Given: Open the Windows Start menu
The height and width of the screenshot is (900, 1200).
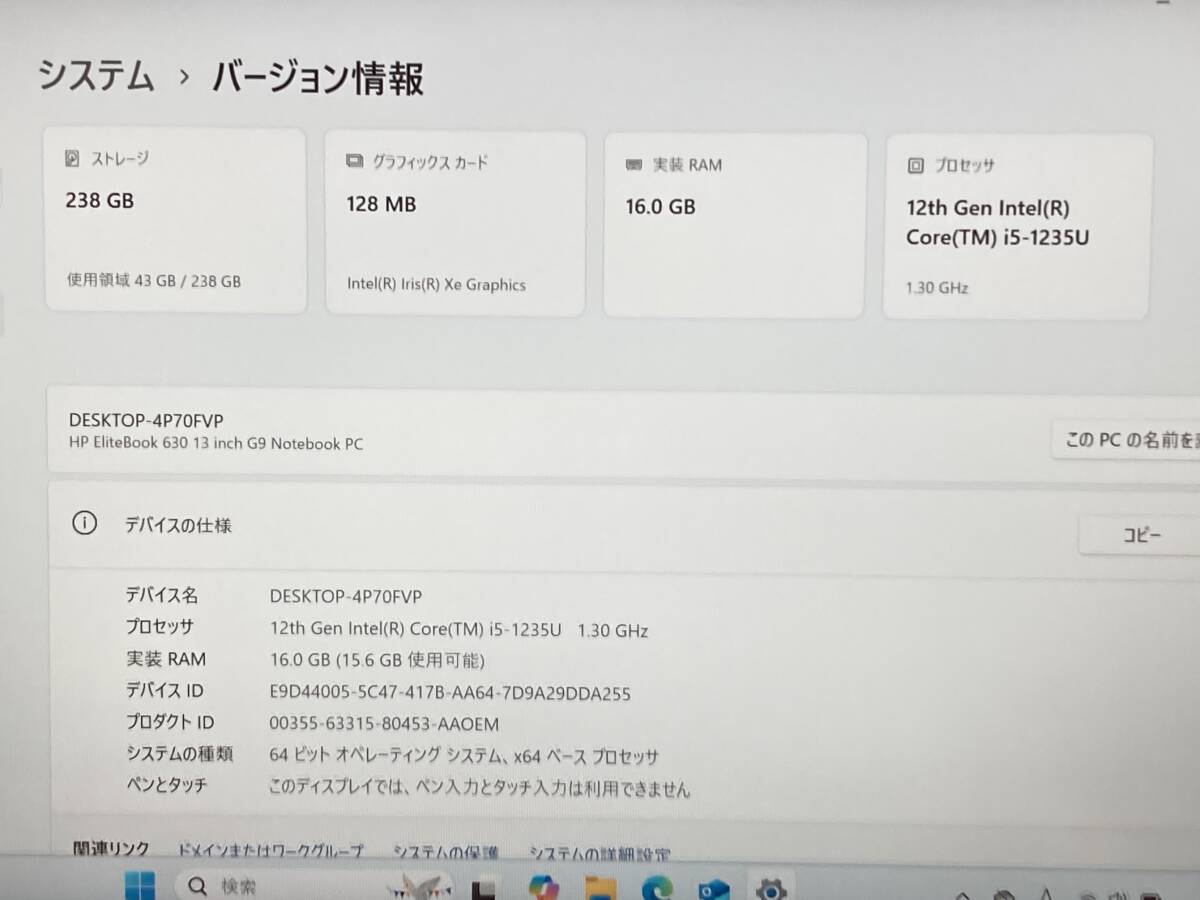Looking at the screenshot, I should [x=139, y=886].
